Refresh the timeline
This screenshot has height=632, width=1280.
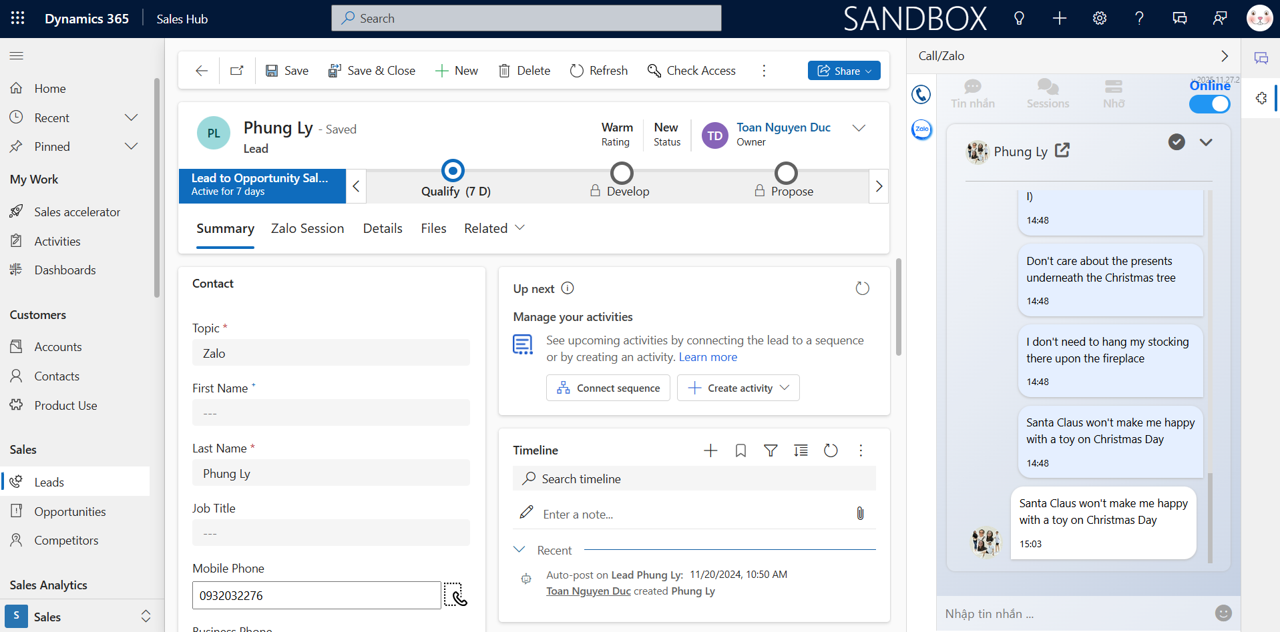tap(831, 451)
